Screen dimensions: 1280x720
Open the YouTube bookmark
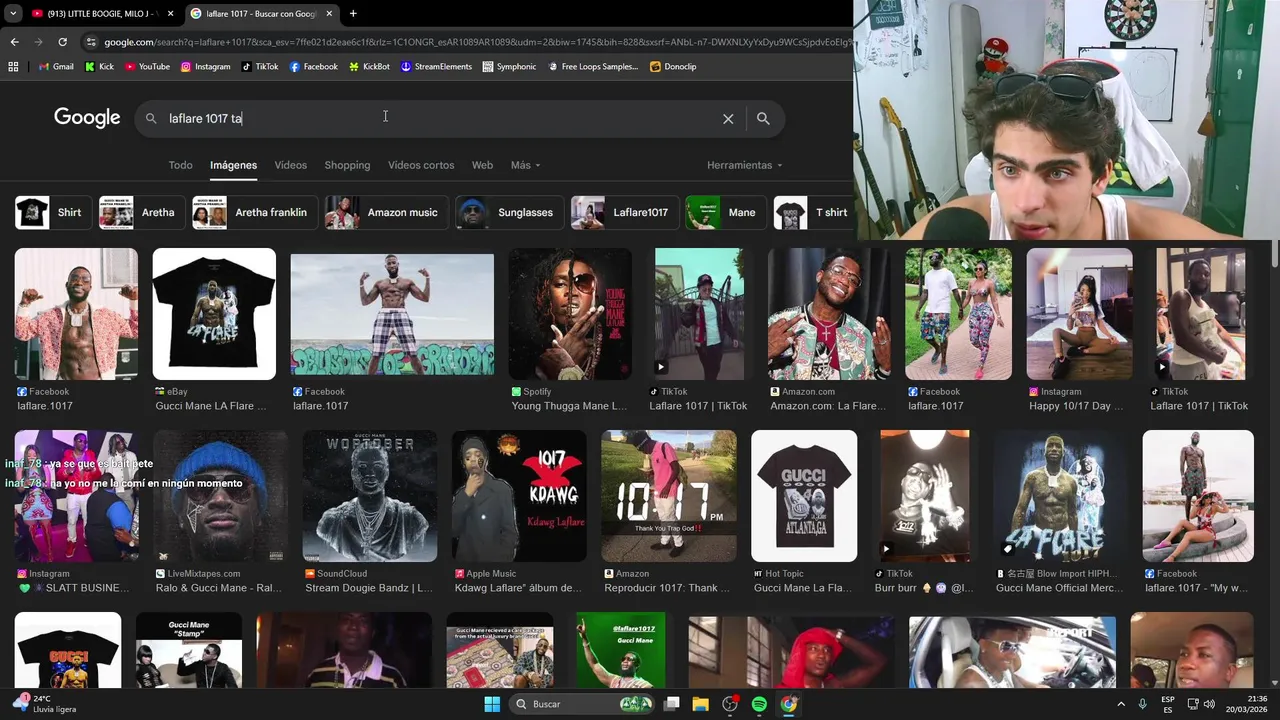click(x=146, y=67)
